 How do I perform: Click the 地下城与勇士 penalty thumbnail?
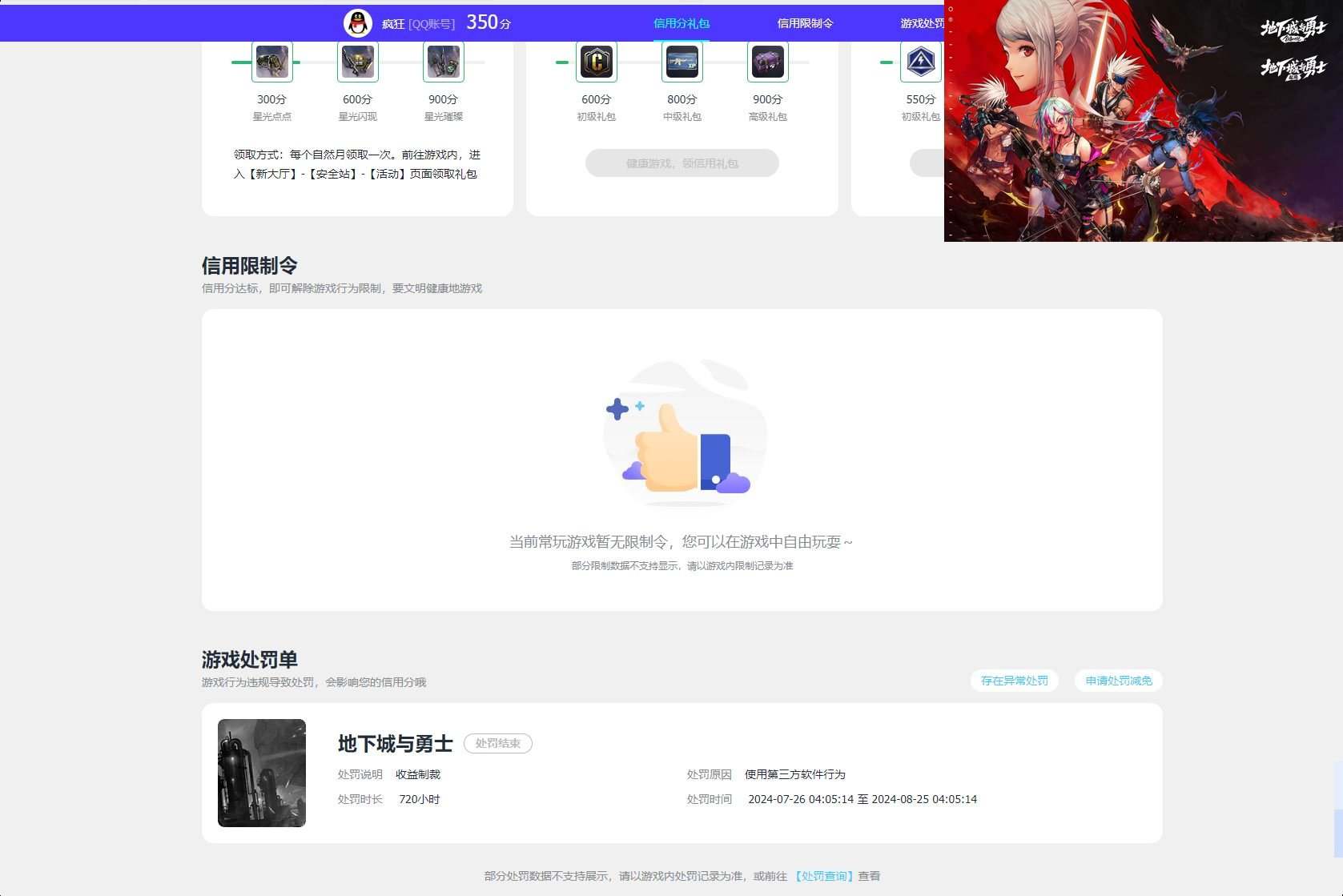pyautogui.click(x=262, y=773)
